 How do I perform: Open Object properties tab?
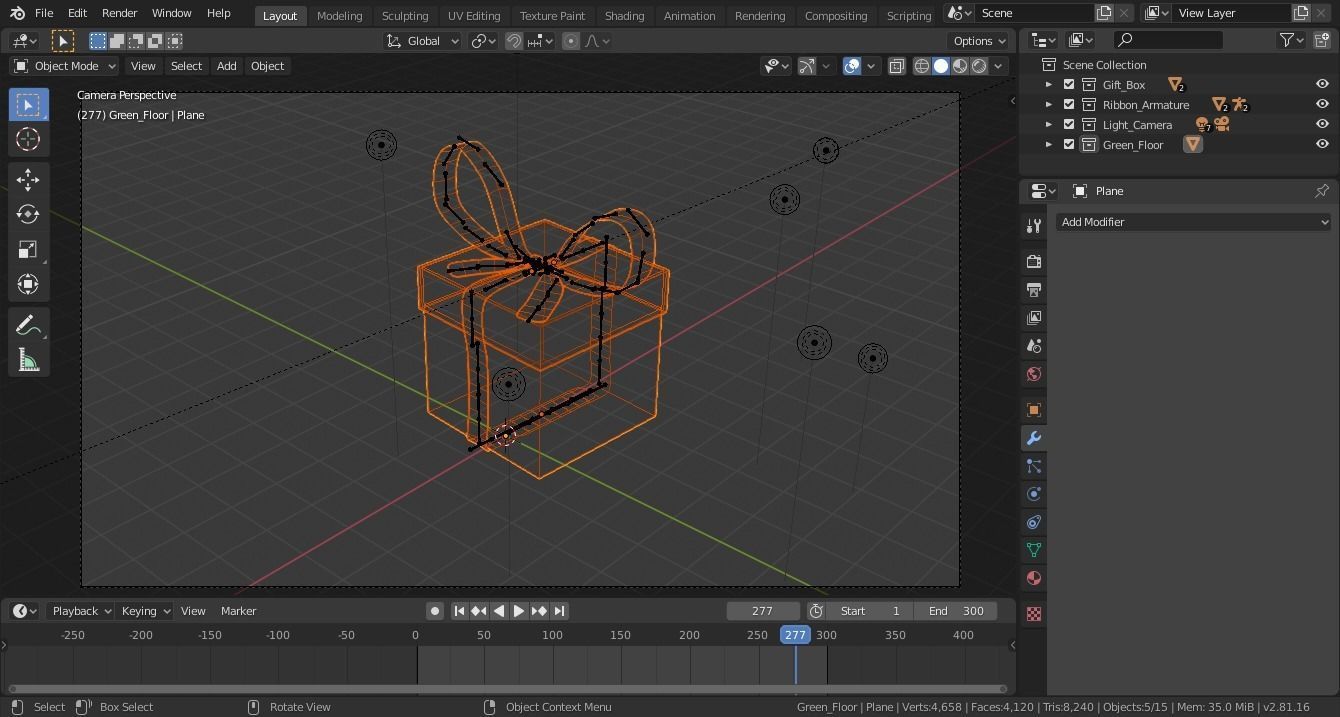pyautogui.click(x=1033, y=410)
